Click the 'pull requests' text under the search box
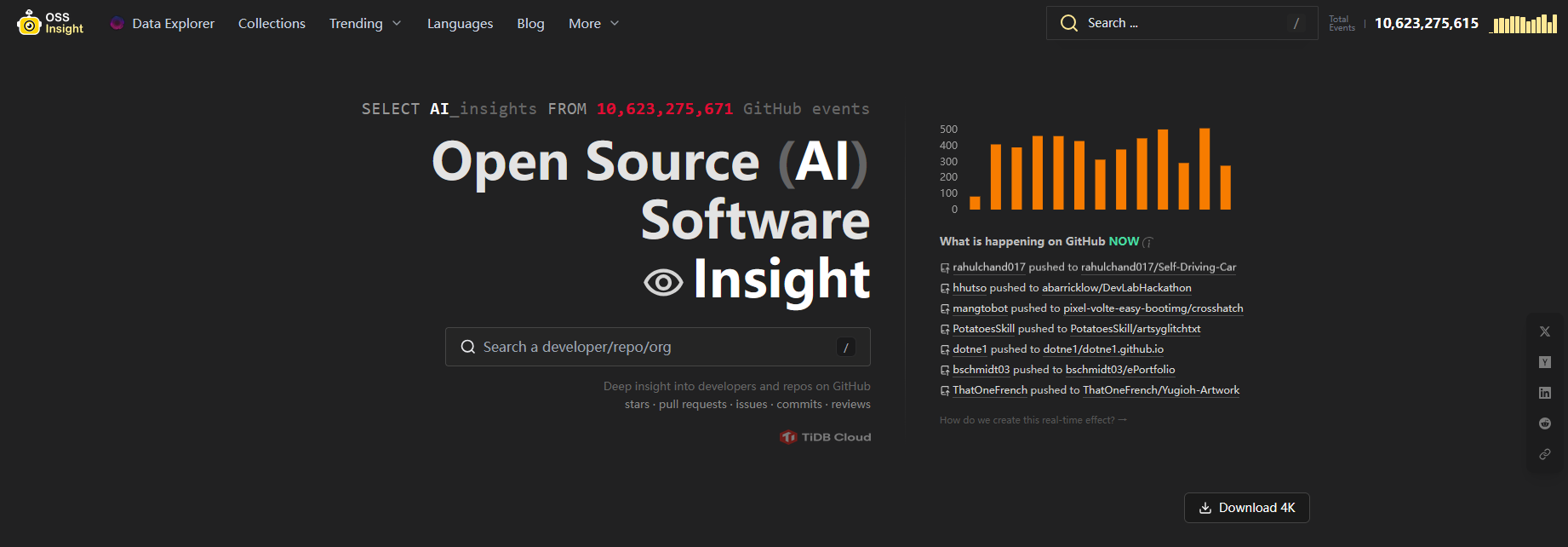 693,405
